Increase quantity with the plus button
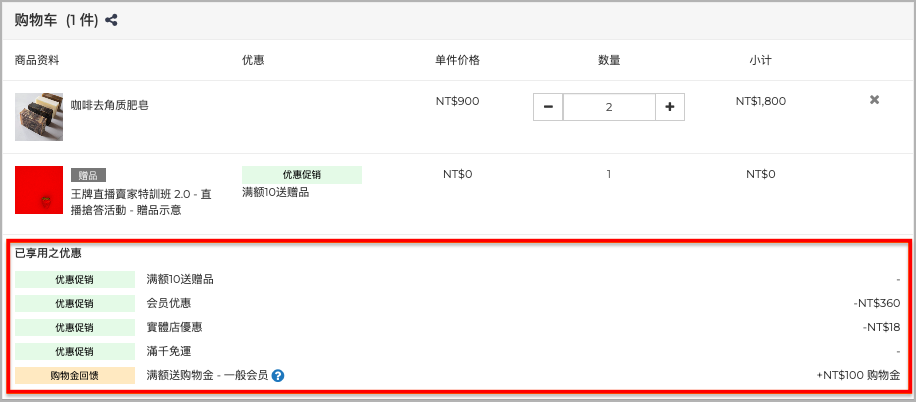916x402 pixels. pos(669,107)
